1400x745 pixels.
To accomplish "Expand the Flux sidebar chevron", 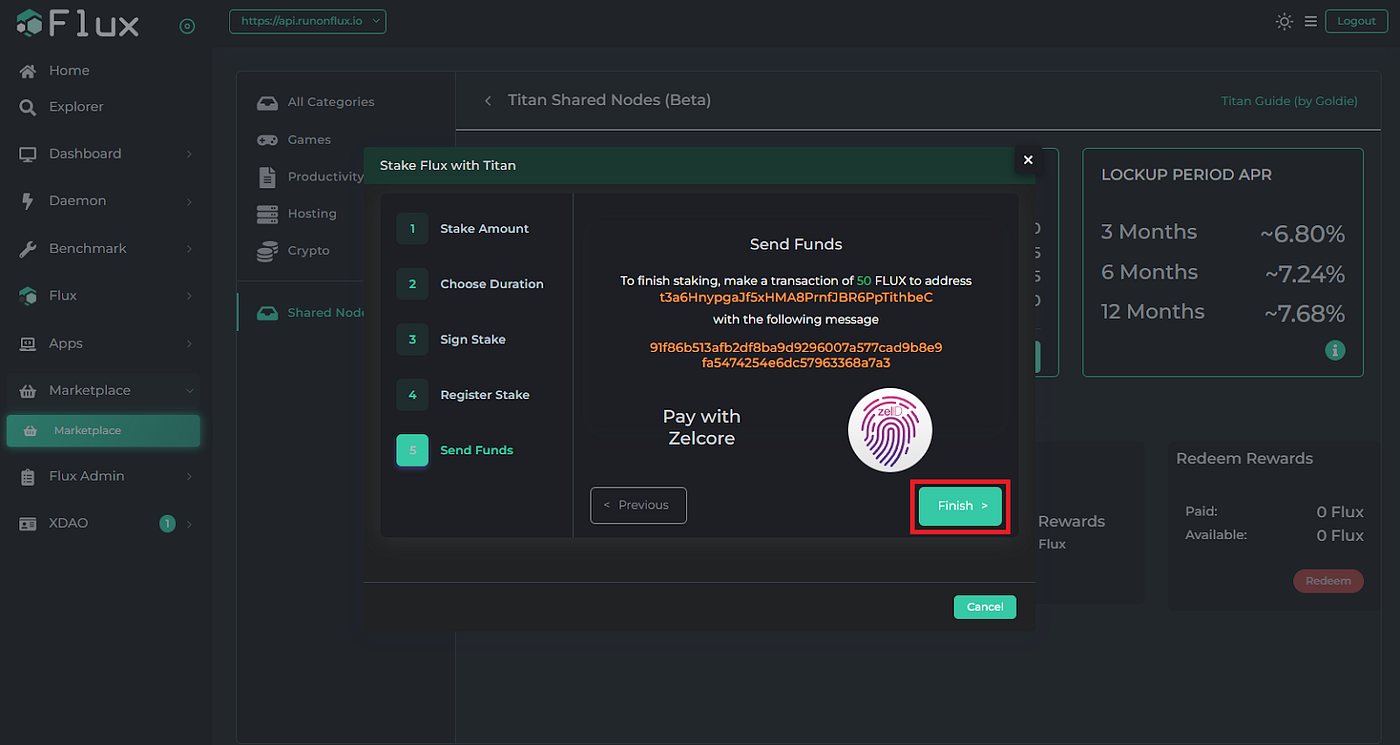I will point(189,296).
